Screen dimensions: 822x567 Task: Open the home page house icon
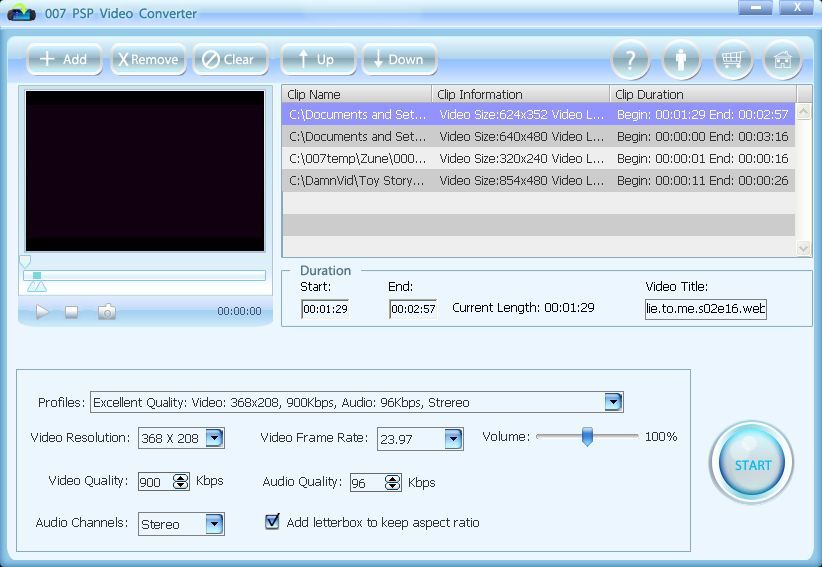[x=783, y=60]
